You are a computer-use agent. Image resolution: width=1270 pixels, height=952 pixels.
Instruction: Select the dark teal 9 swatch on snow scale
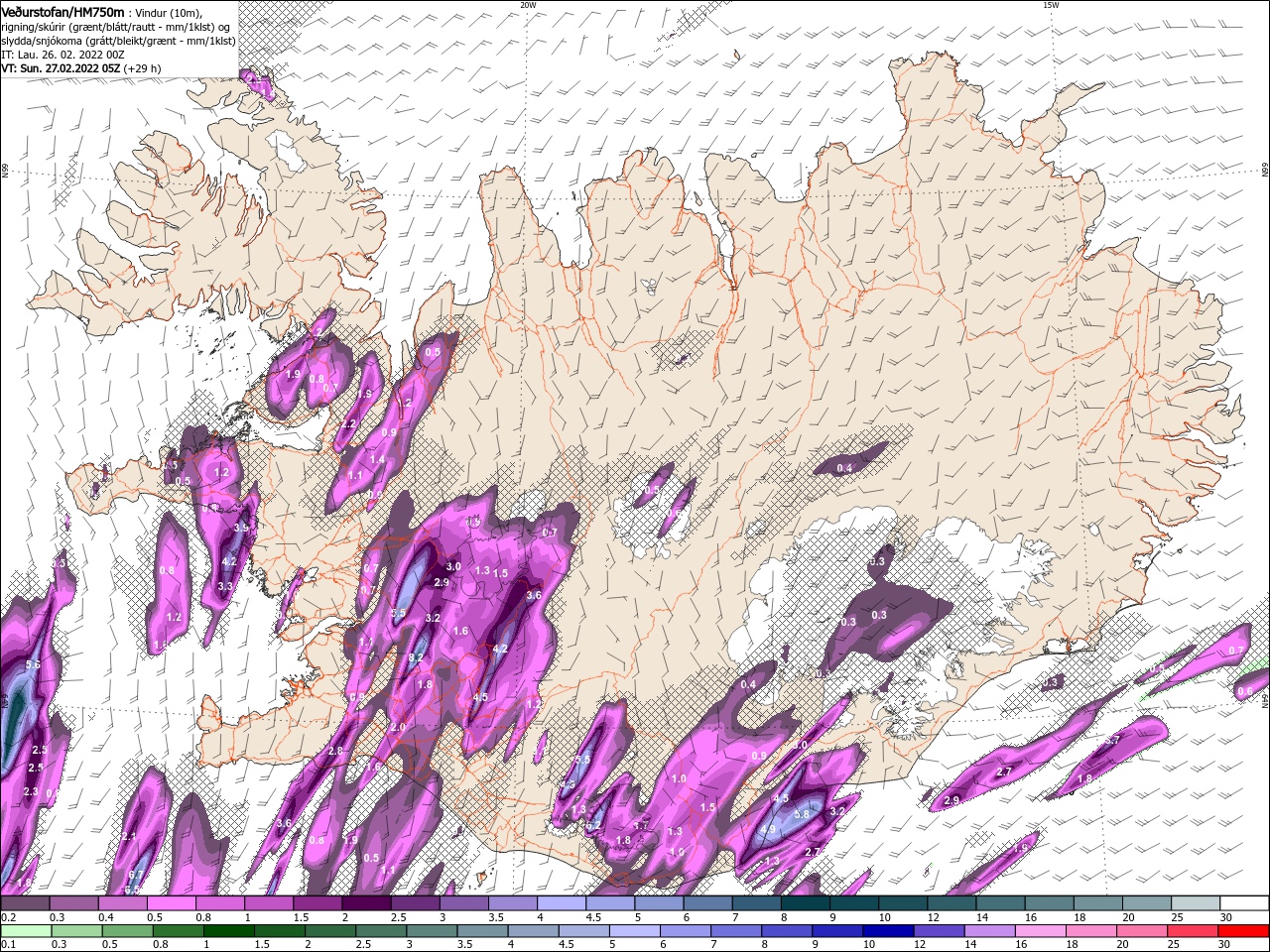click(x=854, y=903)
